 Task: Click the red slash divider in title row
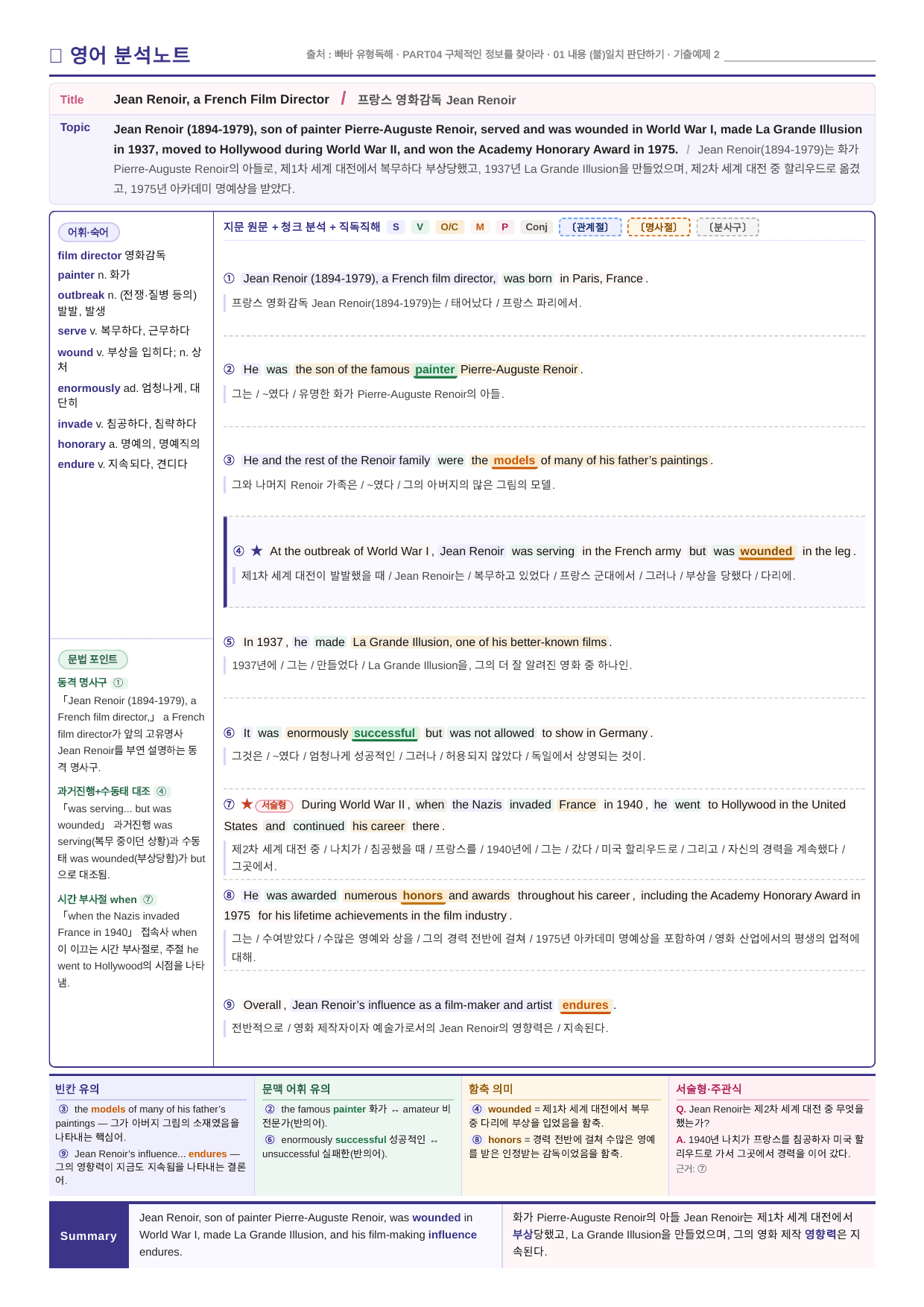click(344, 98)
